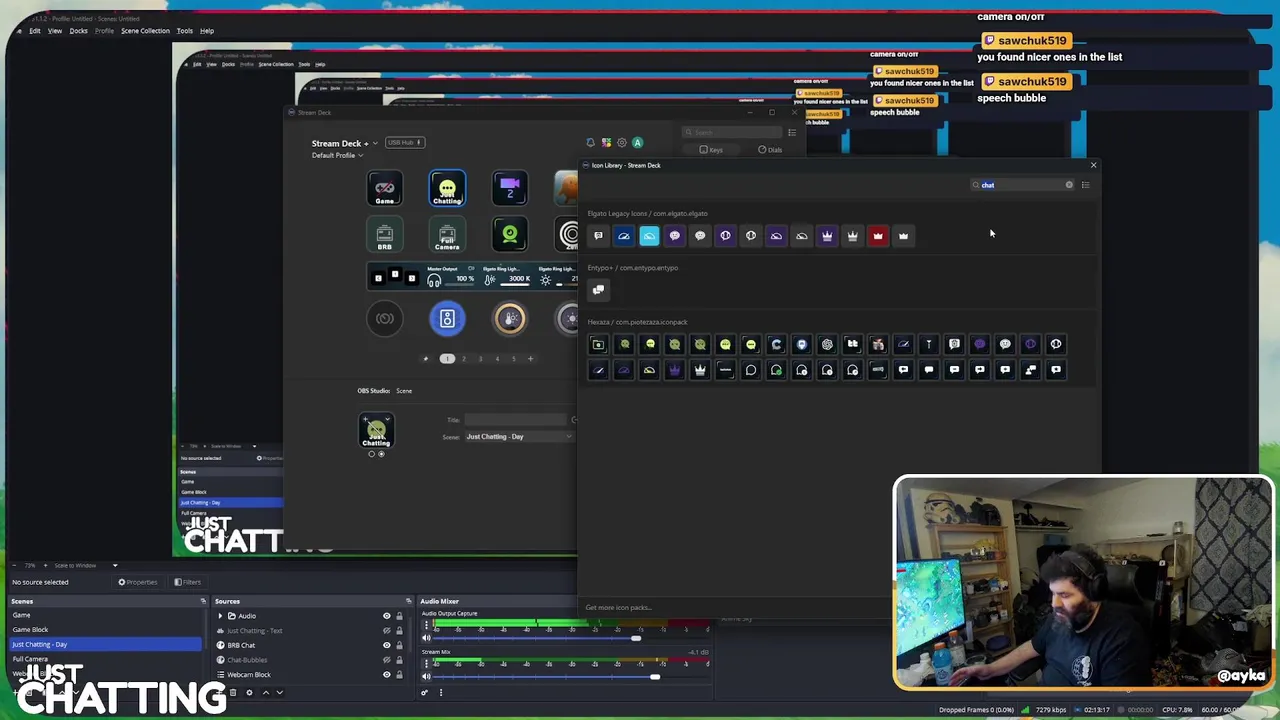Open the Tools menu in OBS
This screenshot has width=1280, height=720.
(x=184, y=31)
